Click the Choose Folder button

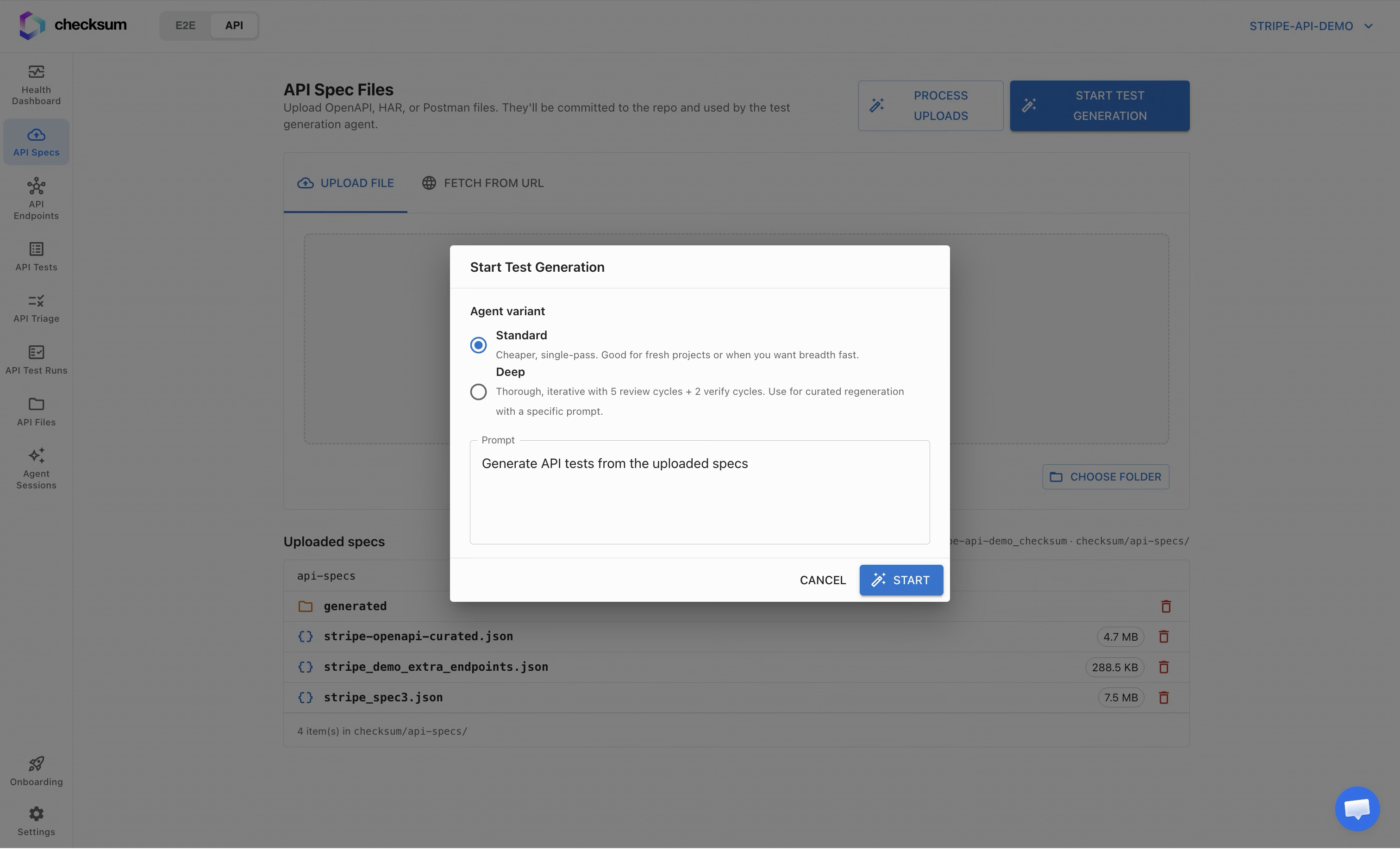(1106, 477)
